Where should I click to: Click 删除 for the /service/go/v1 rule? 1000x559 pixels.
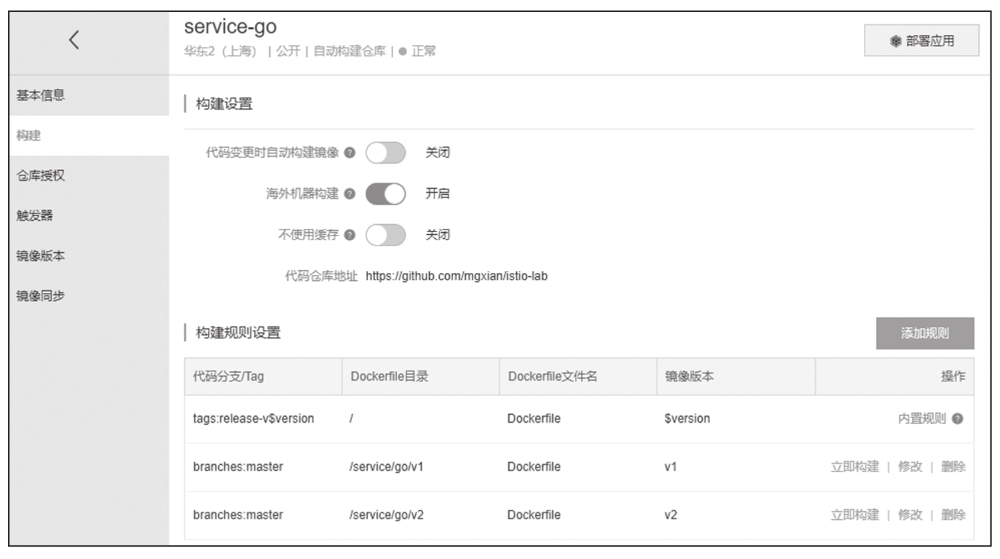(x=953, y=467)
